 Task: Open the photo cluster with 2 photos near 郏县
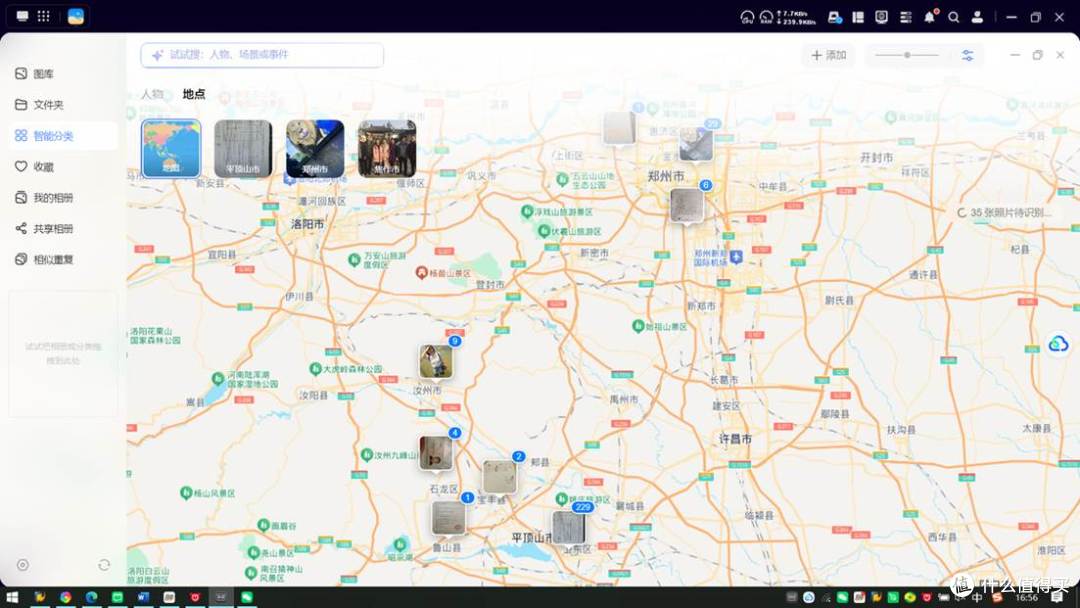click(500, 476)
